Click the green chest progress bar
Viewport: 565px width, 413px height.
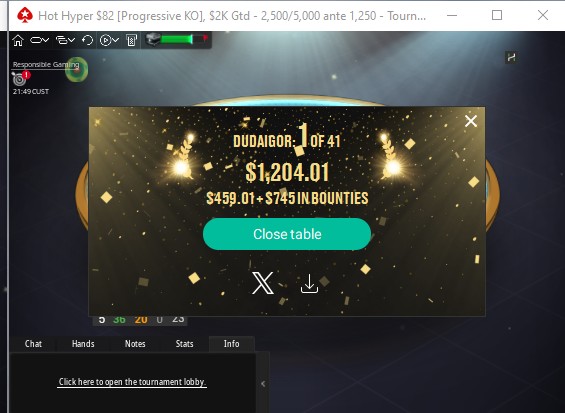click(177, 40)
